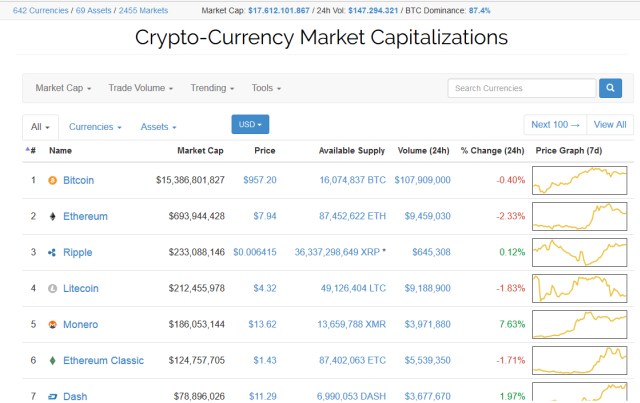Click the View All button
This screenshot has height=403, width=640.
coord(609,125)
